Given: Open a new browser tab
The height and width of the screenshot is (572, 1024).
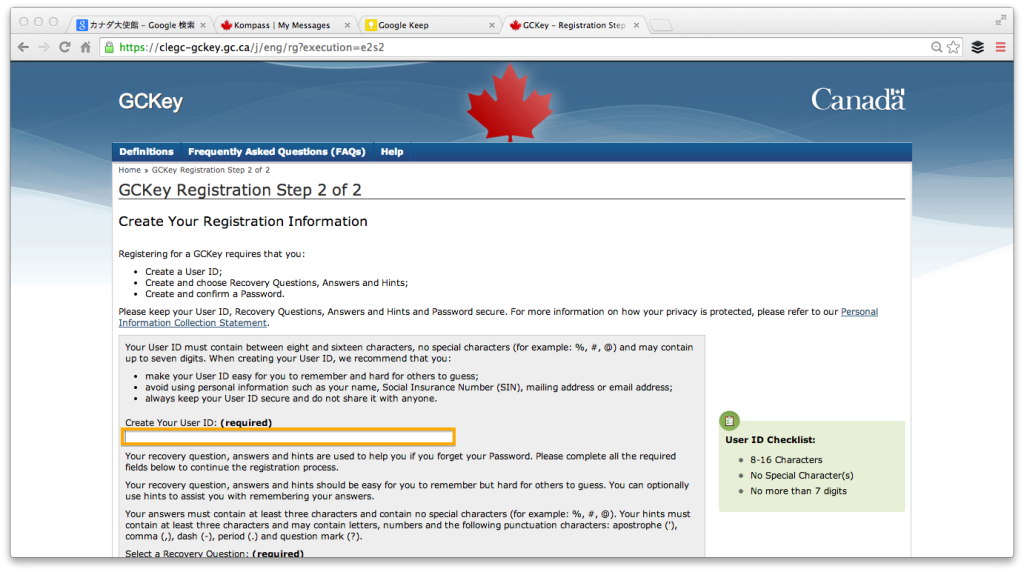Looking at the screenshot, I should (x=660, y=25).
